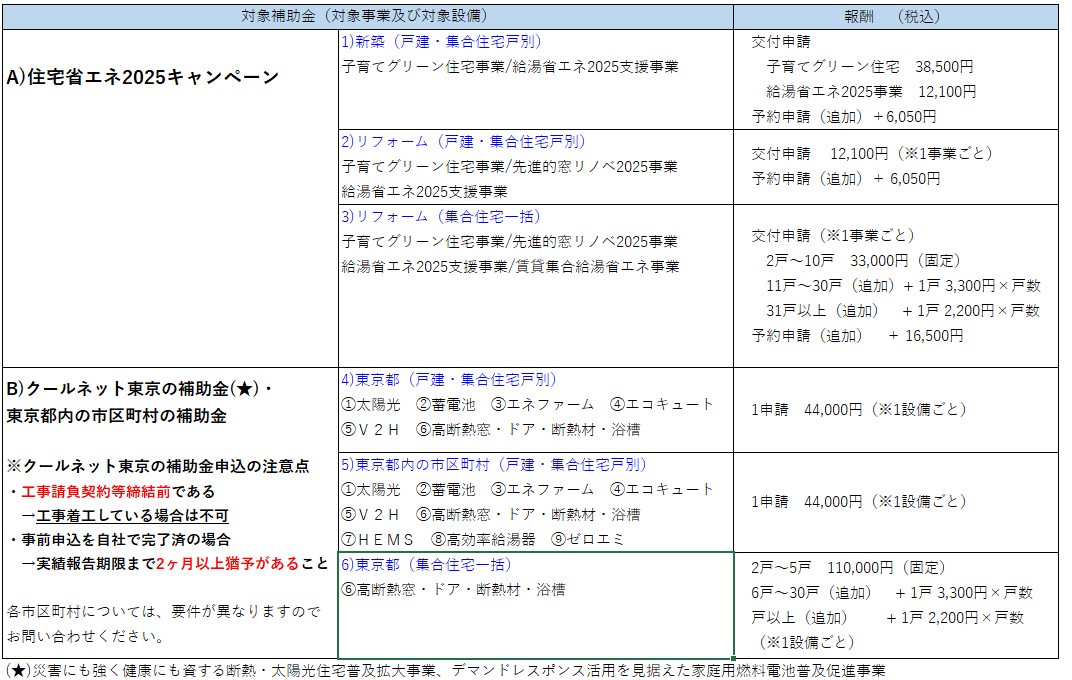
Task: Select the A)住宅省エネ2025キャンペーン heading
Action: 143,77
